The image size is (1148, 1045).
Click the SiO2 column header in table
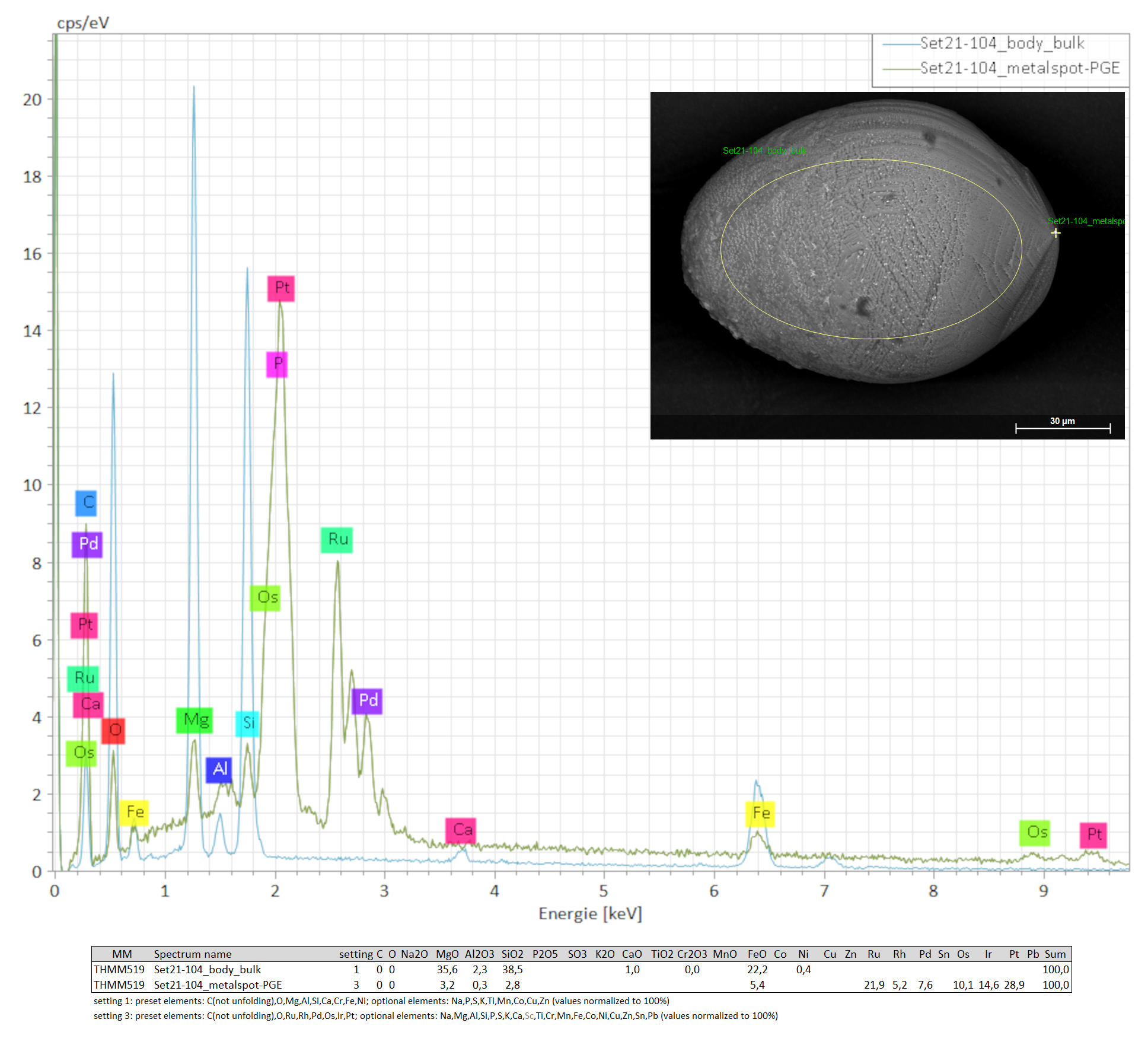(x=512, y=954)
